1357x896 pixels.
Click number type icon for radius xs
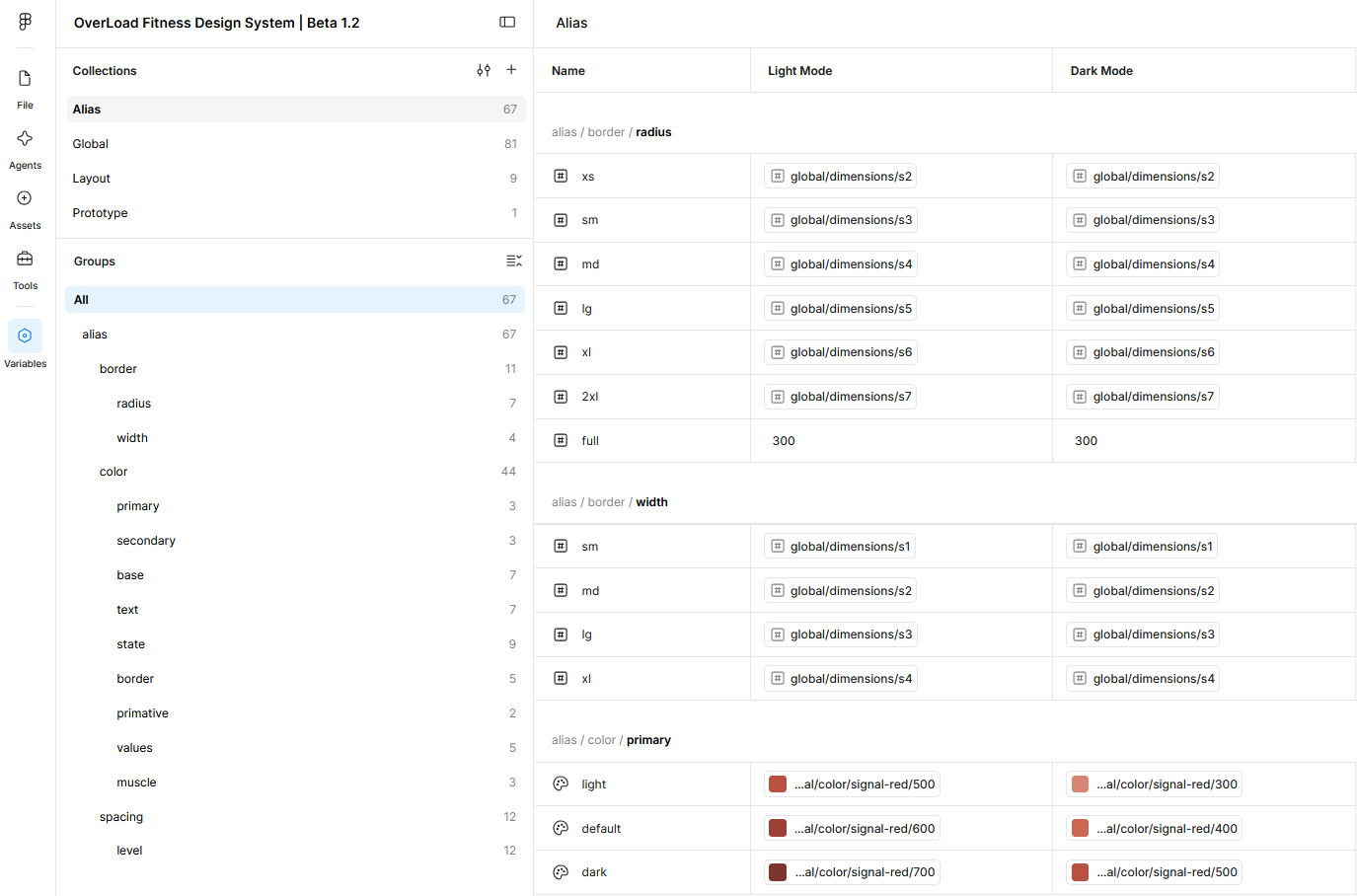click(561, 176)
